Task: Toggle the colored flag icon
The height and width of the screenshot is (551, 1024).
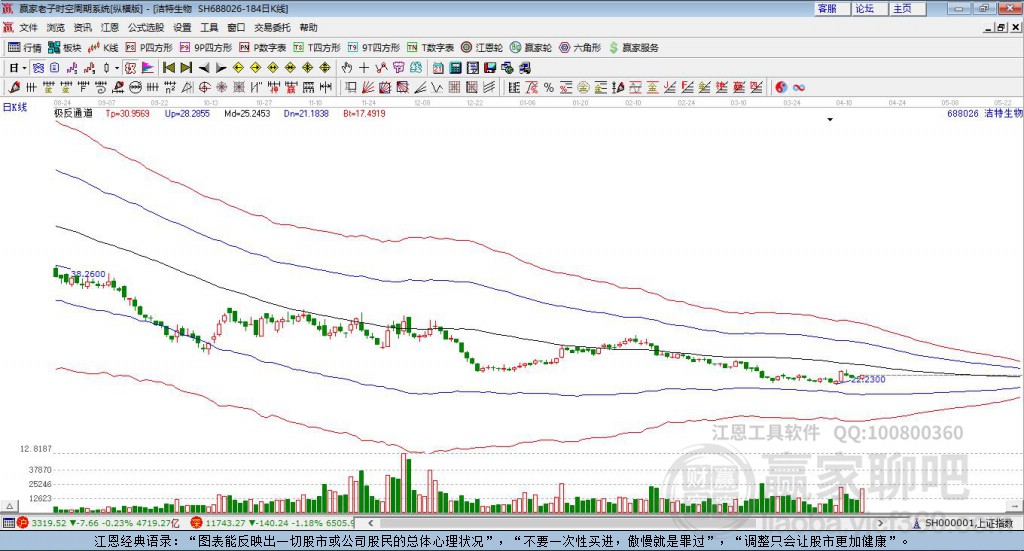Action: tap(148, 68)
